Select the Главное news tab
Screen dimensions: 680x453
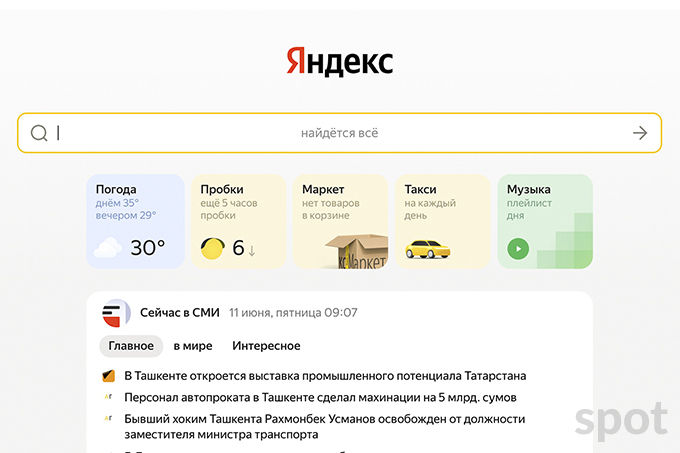click(131, 346)
